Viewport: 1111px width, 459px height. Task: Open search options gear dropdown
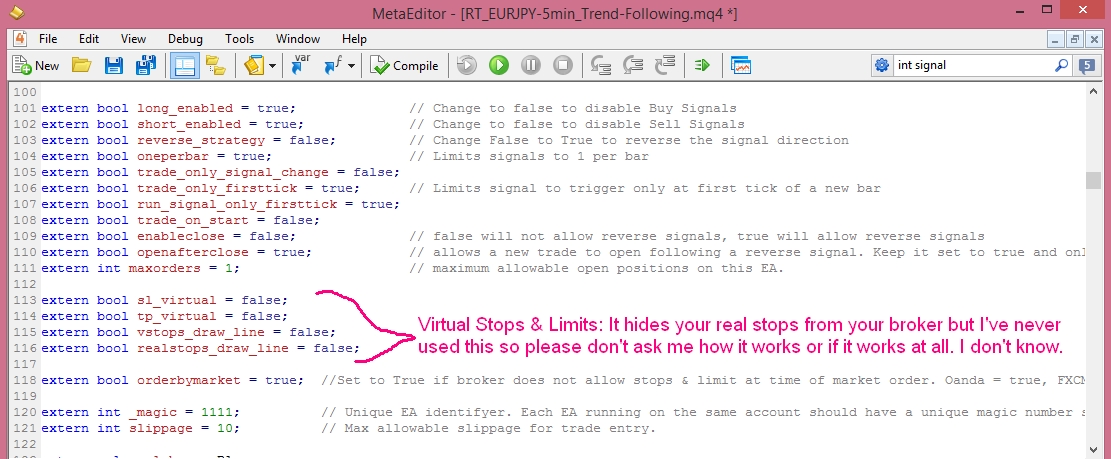[882, 65]
